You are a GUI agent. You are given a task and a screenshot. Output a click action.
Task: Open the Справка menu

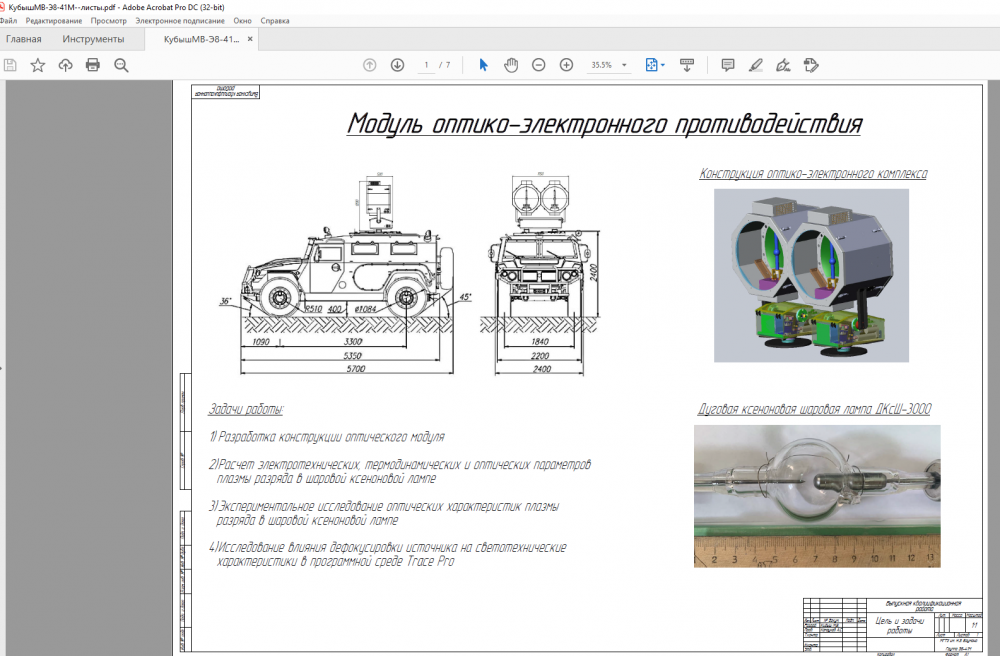[275, 20]
